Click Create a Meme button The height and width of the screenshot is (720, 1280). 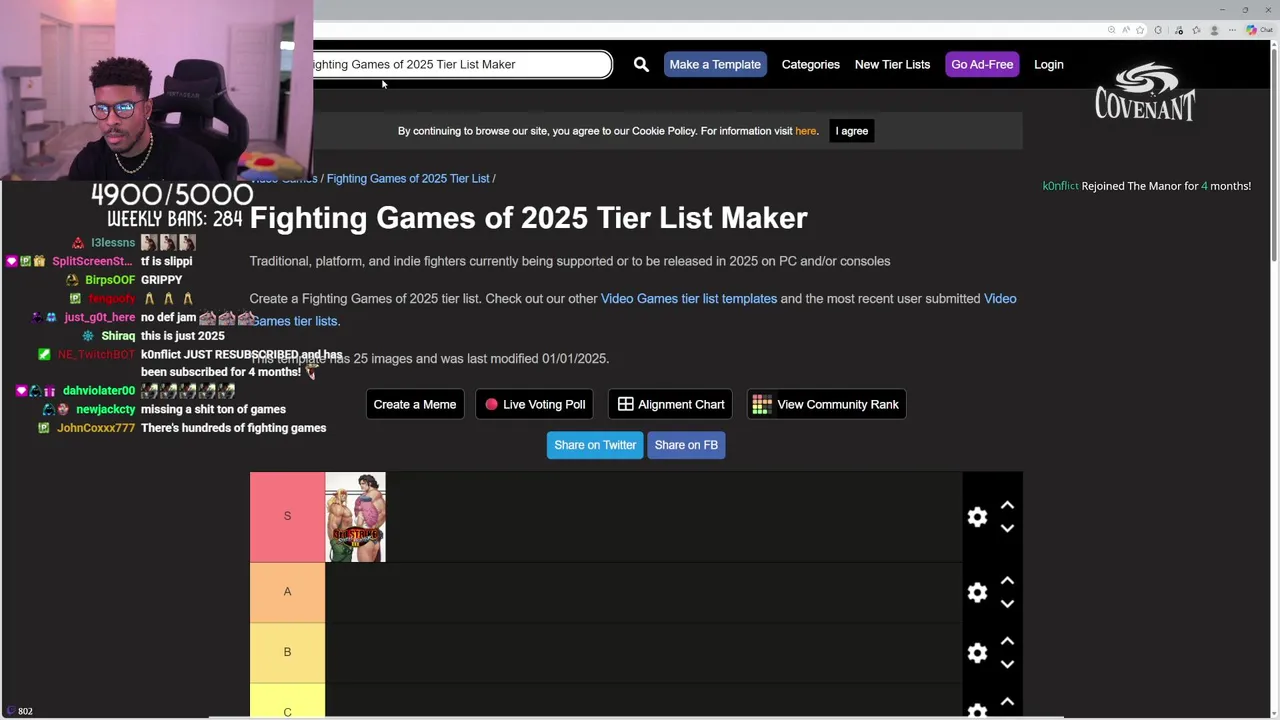[414, 404]
